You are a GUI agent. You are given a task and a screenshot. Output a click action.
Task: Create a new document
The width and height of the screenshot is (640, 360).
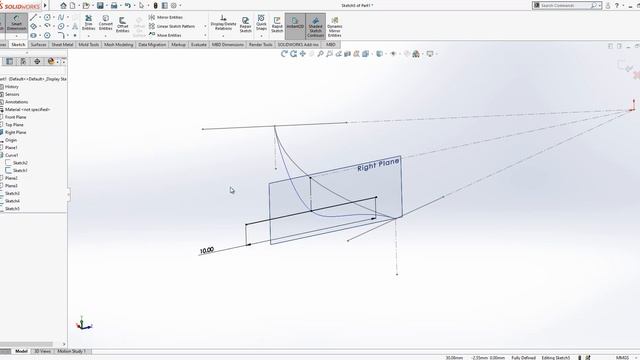coord(73,5)
